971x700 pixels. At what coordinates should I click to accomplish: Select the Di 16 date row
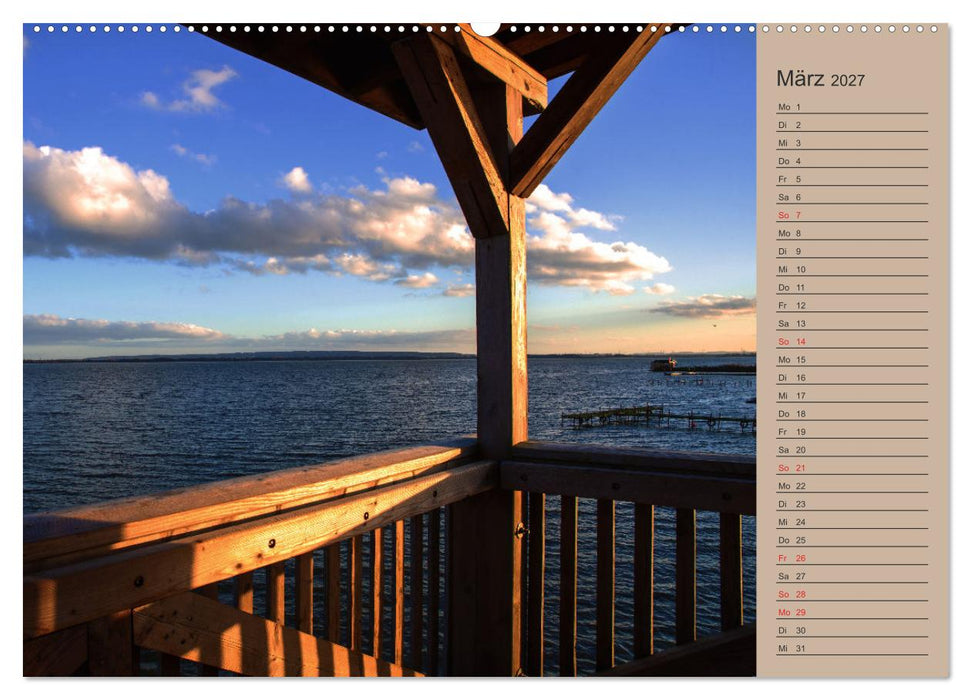click(x=852, y=377)
